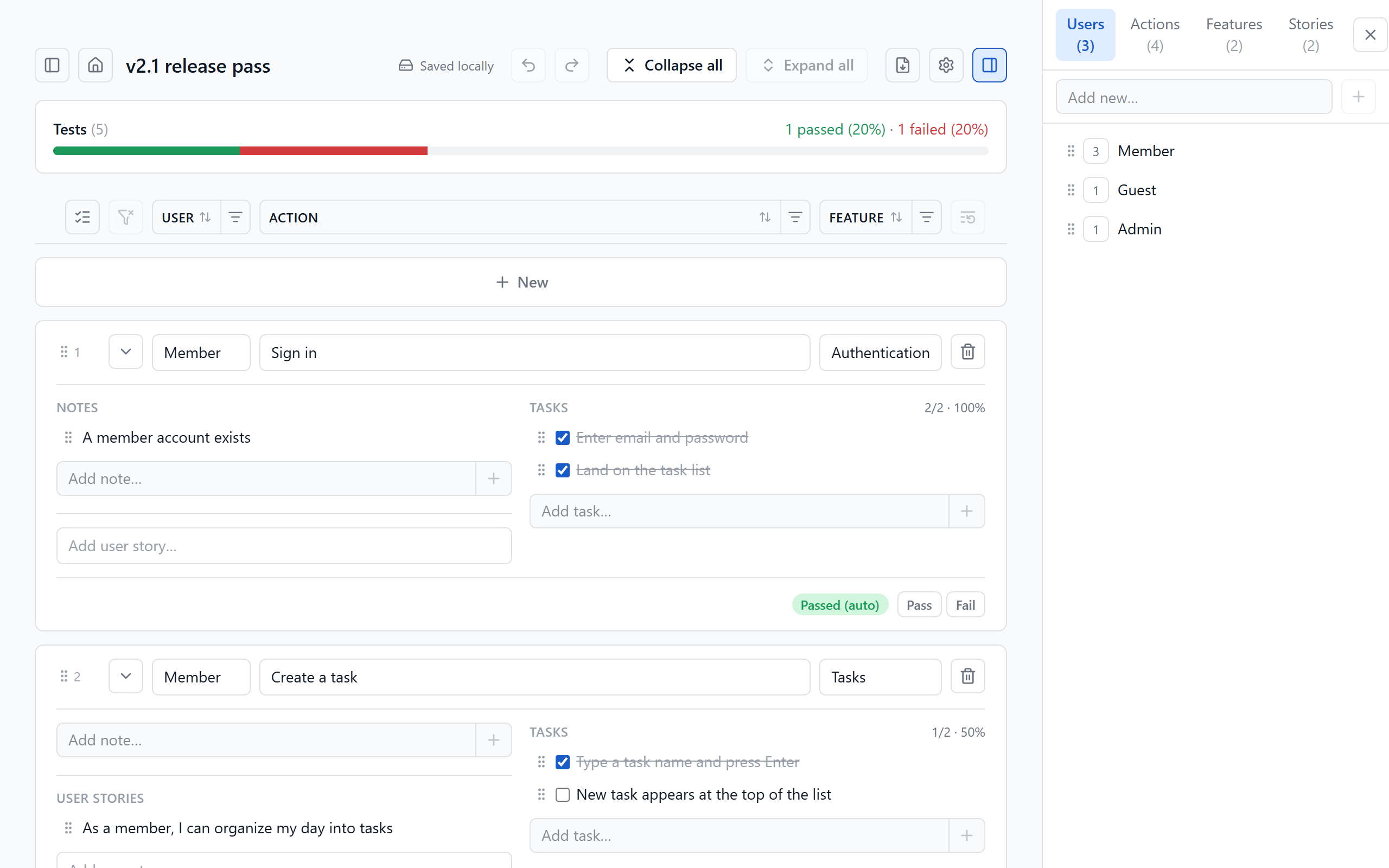The width and height of the screenshot is (1389, 868).
Task: Add note plus button in Create a task test
Action: tap(494, 740)
